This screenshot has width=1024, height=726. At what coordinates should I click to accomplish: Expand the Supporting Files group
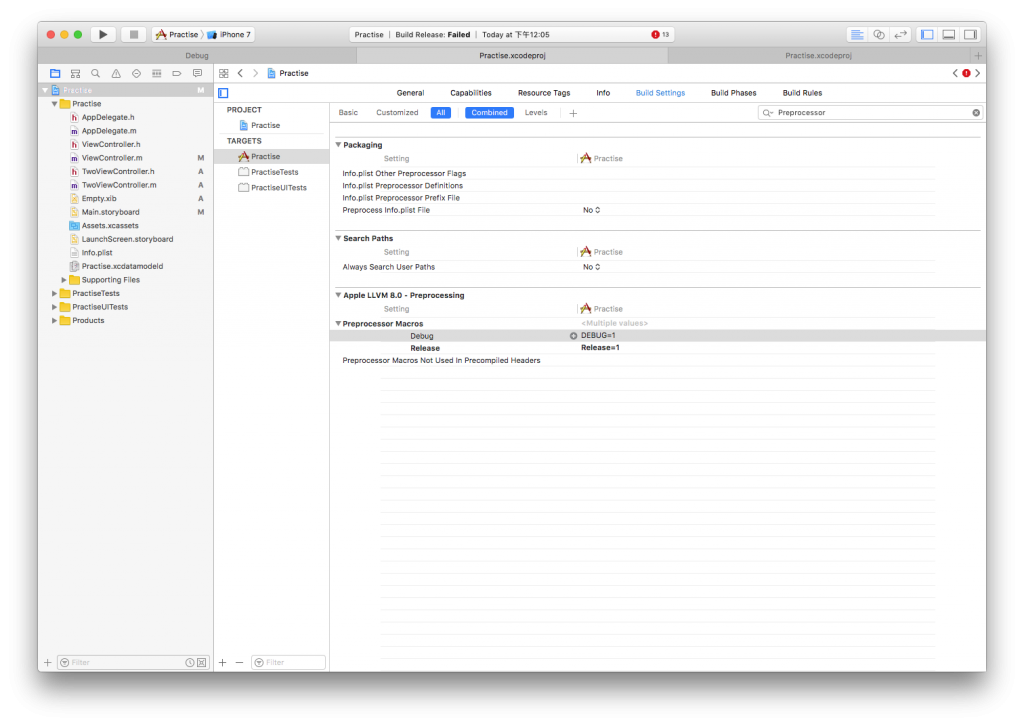[64, 279]
